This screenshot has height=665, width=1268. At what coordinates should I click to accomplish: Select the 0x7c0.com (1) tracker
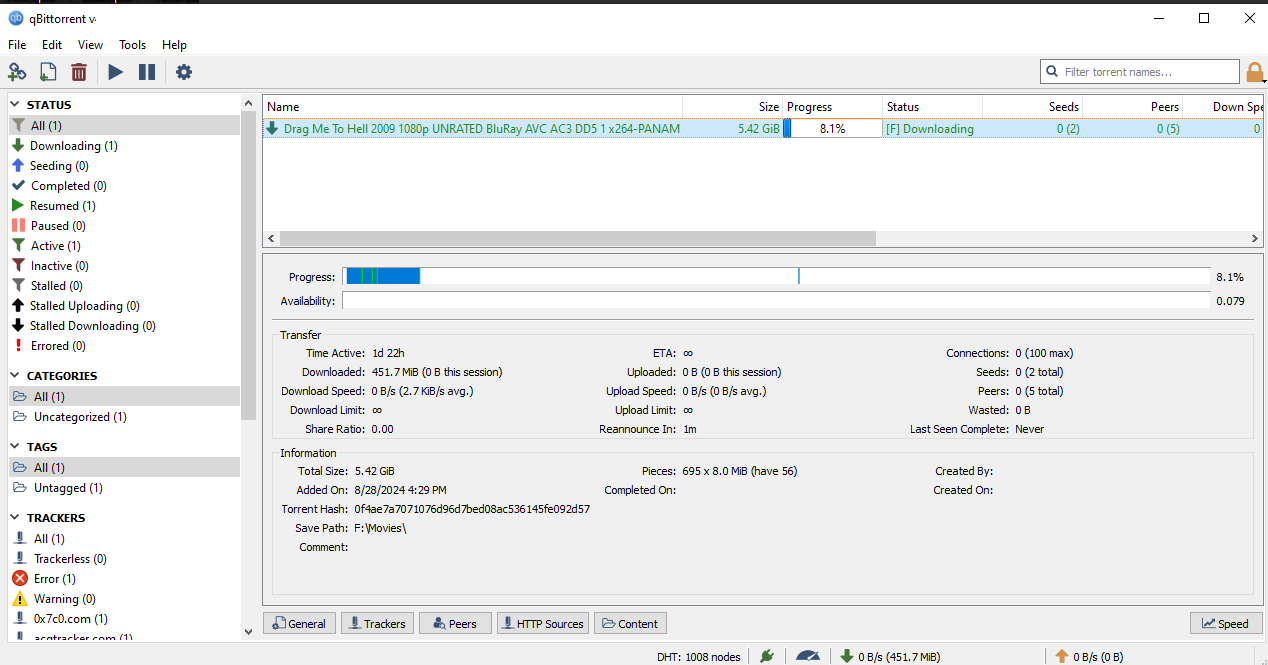125,618
